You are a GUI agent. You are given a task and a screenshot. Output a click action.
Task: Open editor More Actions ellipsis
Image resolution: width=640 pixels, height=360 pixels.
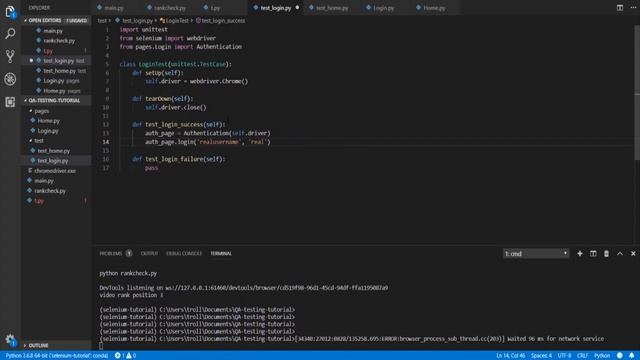coord(633,7)
